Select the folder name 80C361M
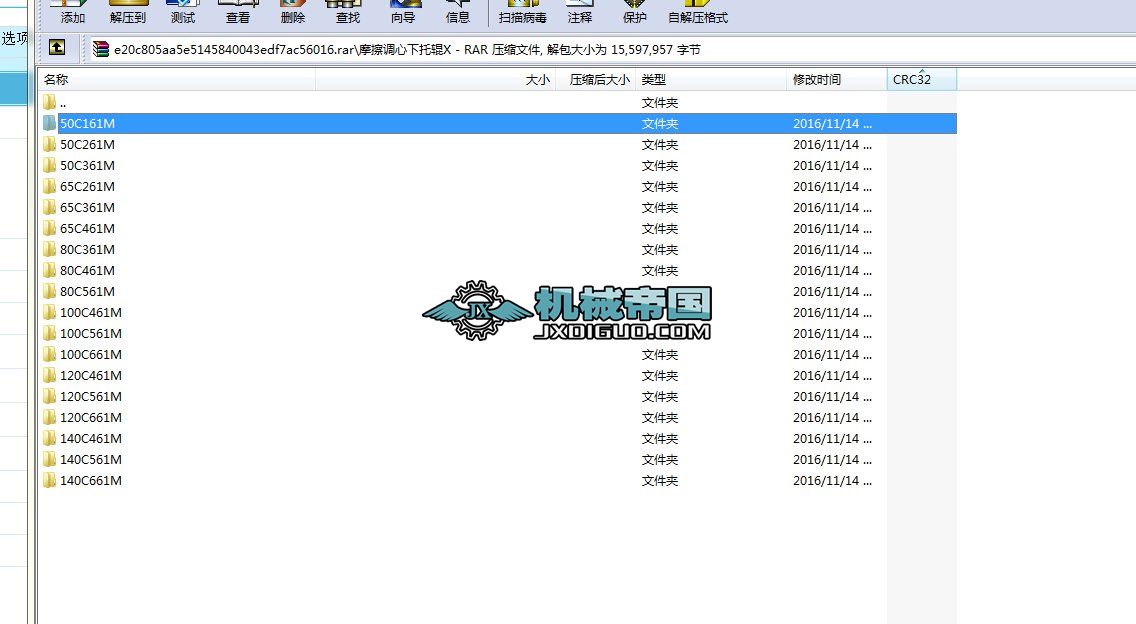This screenshot has height=624, width=1136. 88,250
